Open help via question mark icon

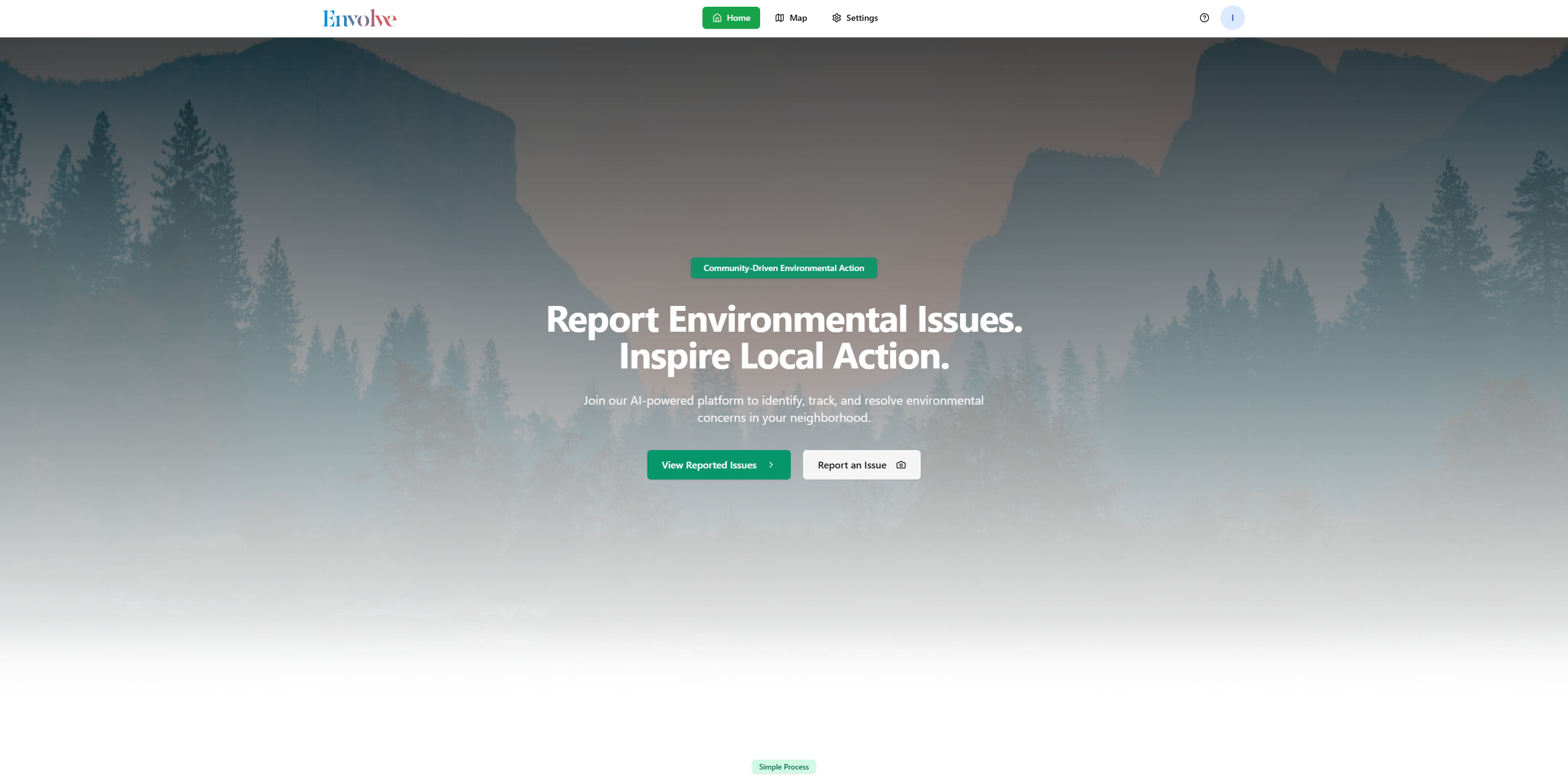pyautogui.click(x=1204, y=18)
